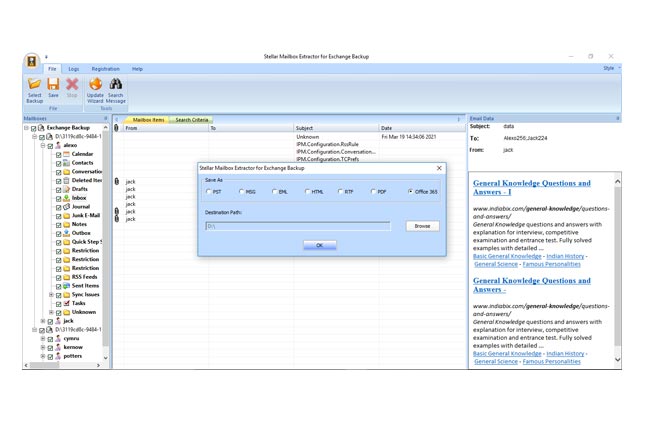Expand the jack mailbox tree node
Viewport: 645px width, 421px height.
click(43, 321)
